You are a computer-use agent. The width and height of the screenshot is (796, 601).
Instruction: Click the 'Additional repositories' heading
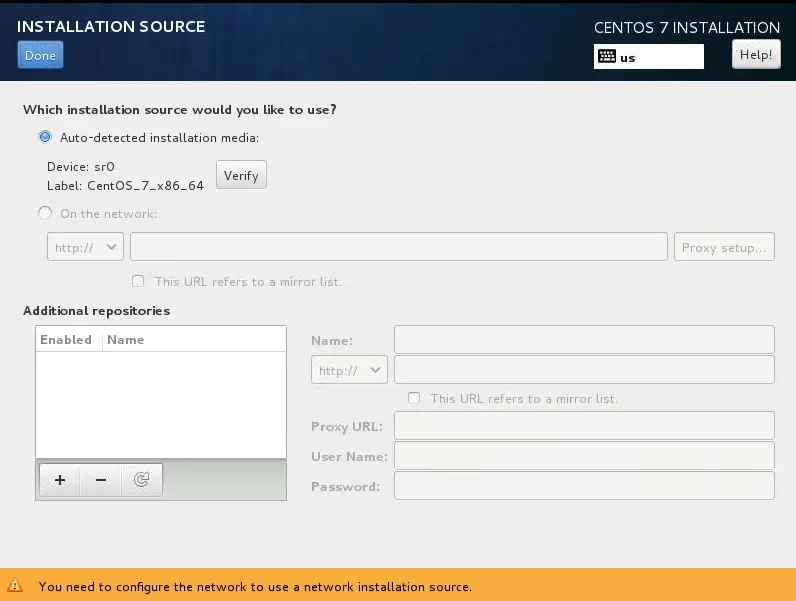[x=96, y=311]
